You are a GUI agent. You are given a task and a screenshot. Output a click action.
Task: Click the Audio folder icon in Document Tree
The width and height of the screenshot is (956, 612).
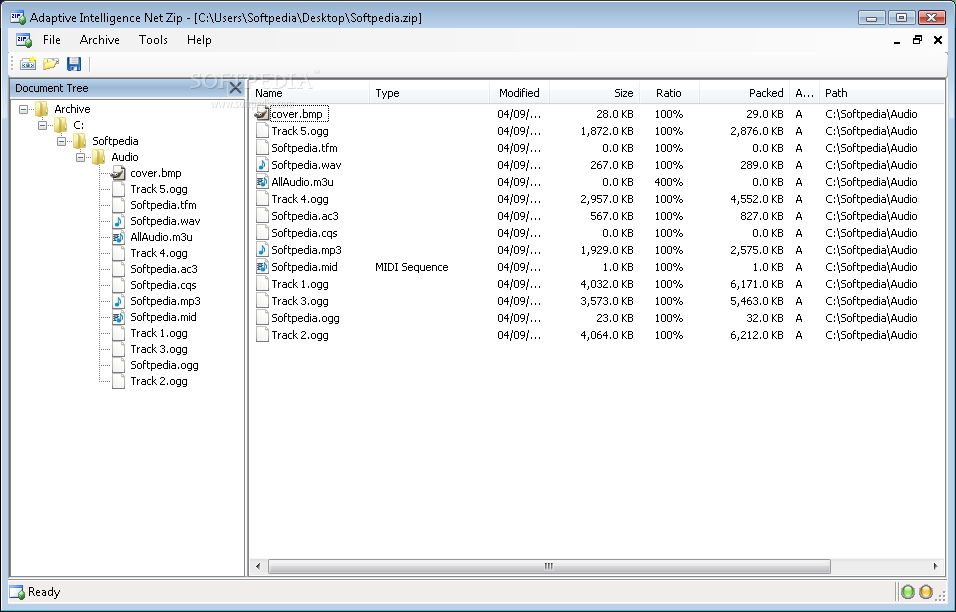pyautogui.click(x=98, y=157)
